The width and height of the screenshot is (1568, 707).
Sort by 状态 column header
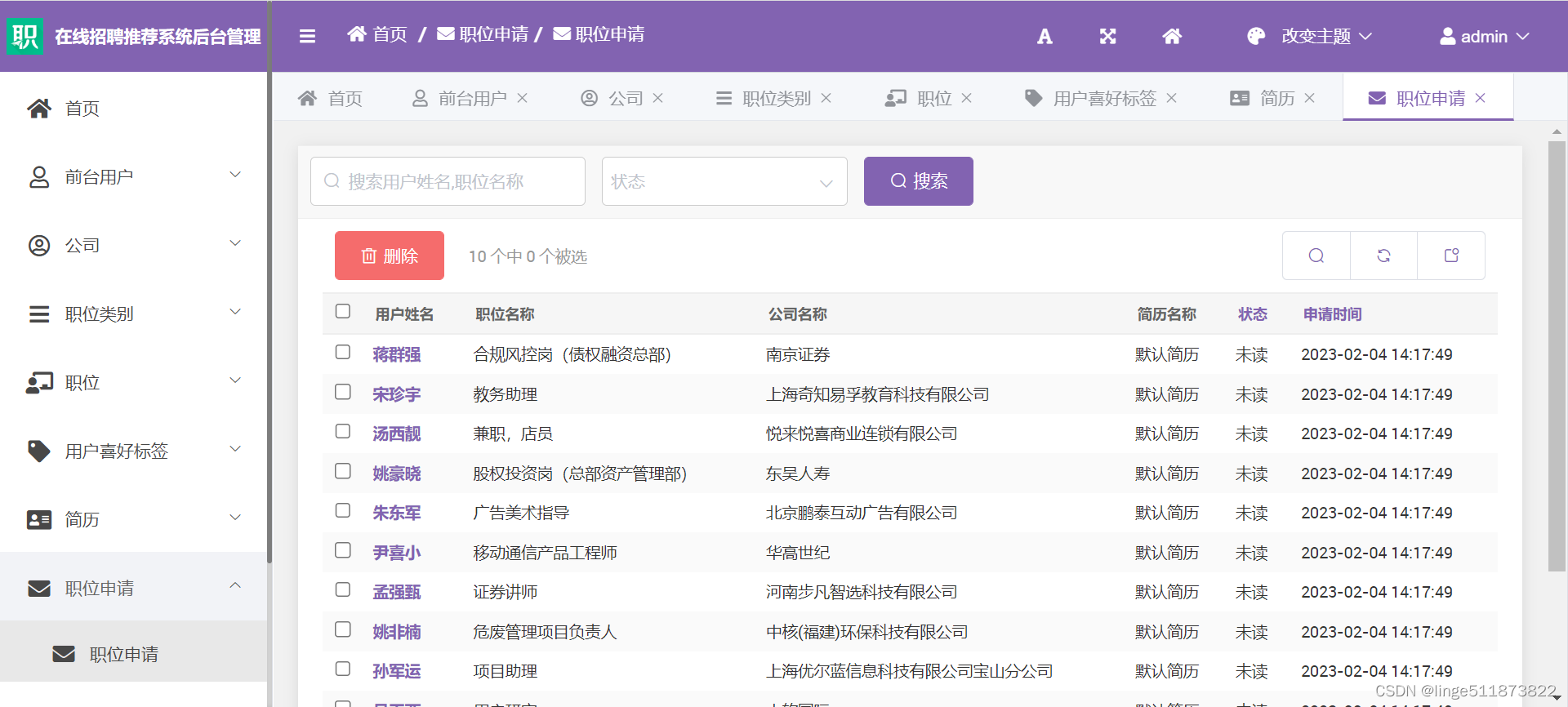click(x=1252, y=314)
